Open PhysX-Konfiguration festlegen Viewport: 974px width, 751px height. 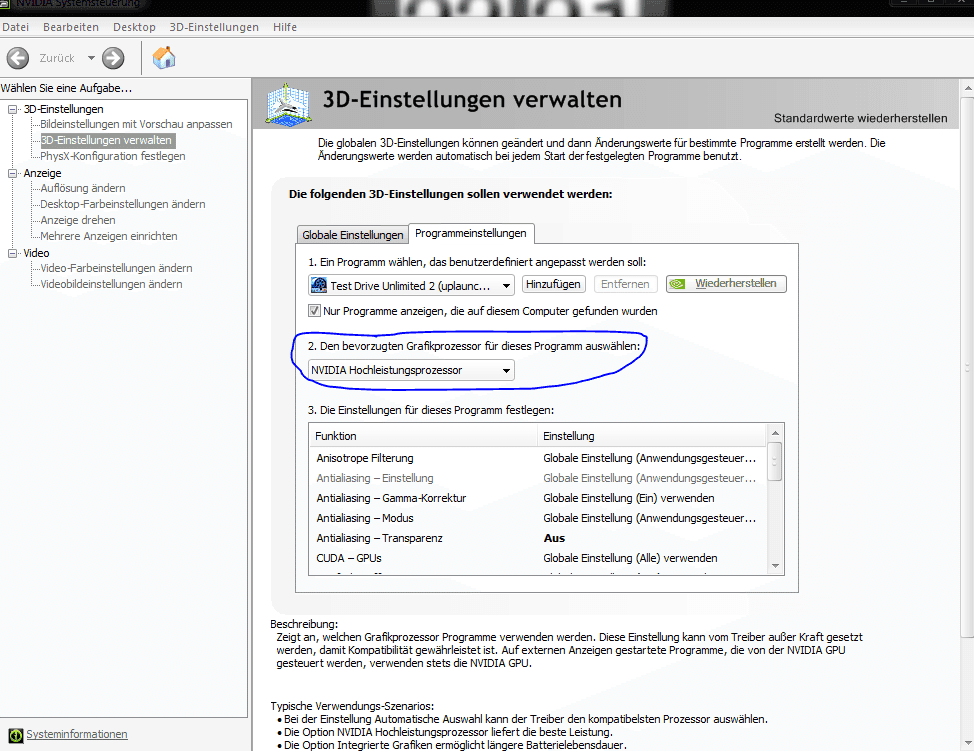click(112, 156)
